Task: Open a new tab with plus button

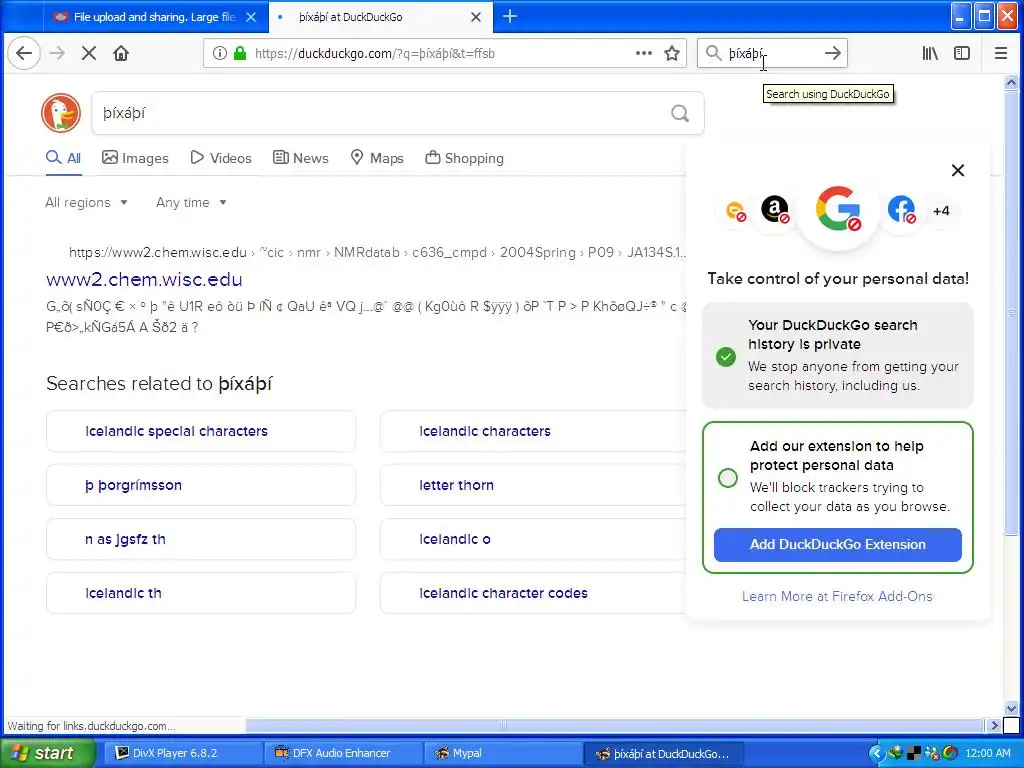Action: coord(510,17)
